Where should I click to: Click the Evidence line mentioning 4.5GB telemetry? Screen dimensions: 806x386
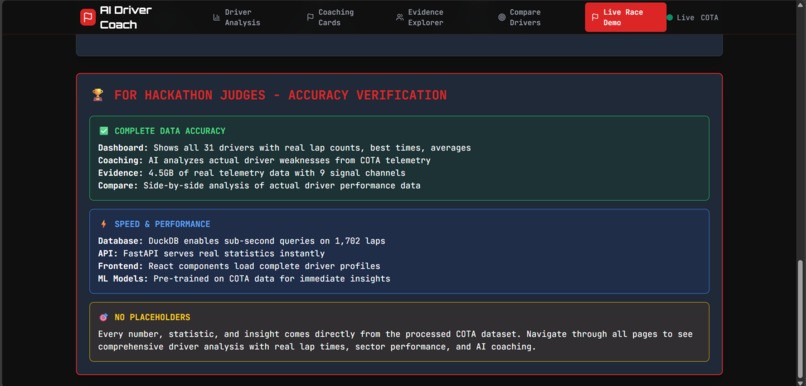[252, 173]
